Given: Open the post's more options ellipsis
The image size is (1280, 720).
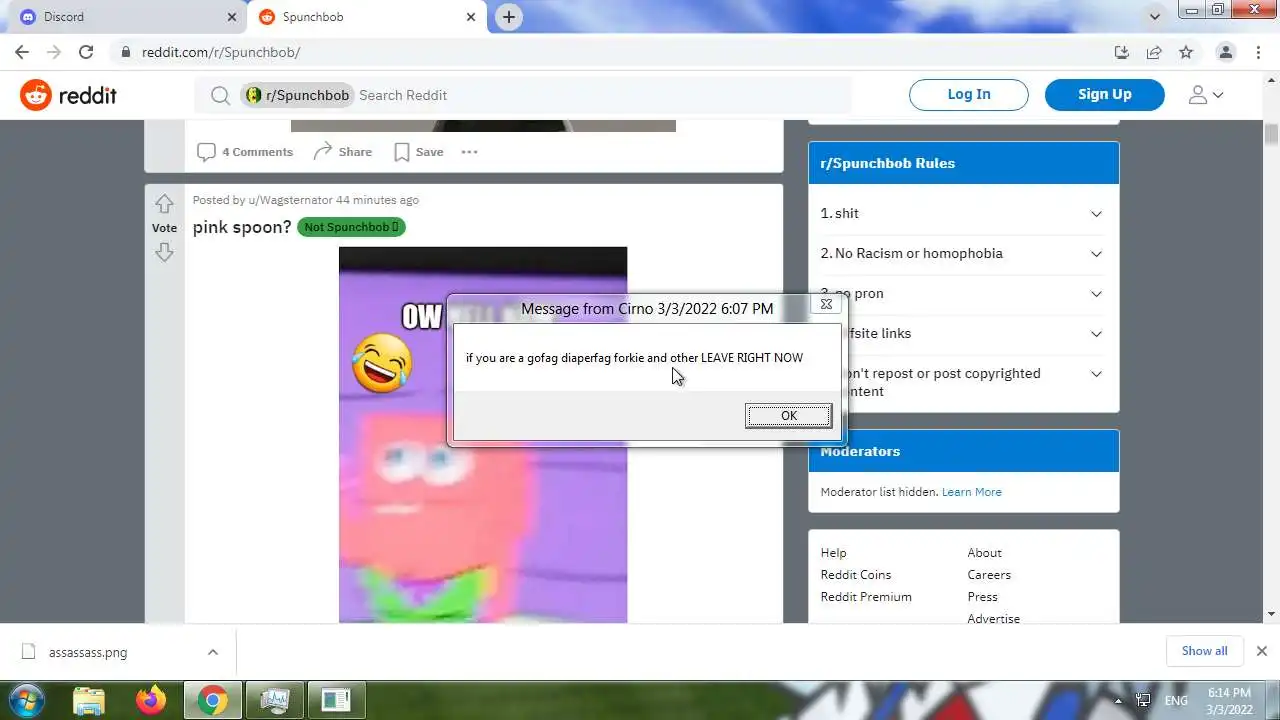Looking at the screenshot, I should (469, 152).
